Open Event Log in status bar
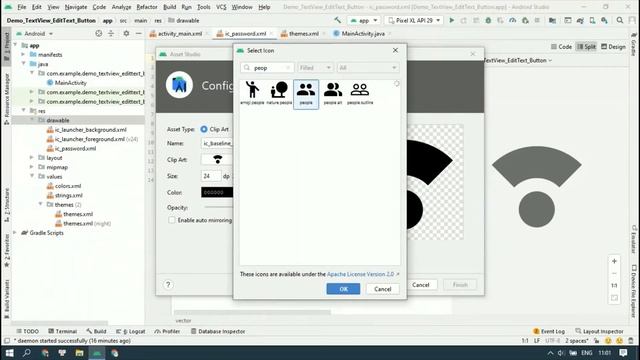The height and width of the screenshot is (360, 640). tap(549, 331)
